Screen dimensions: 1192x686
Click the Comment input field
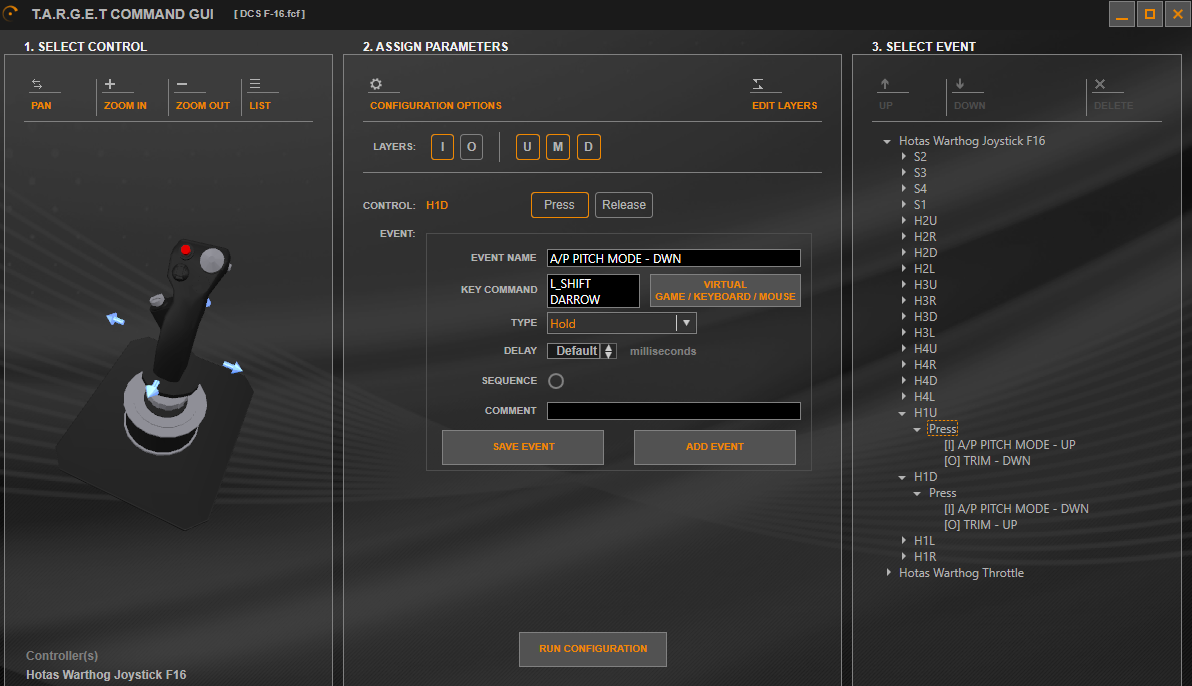[674, 411]
